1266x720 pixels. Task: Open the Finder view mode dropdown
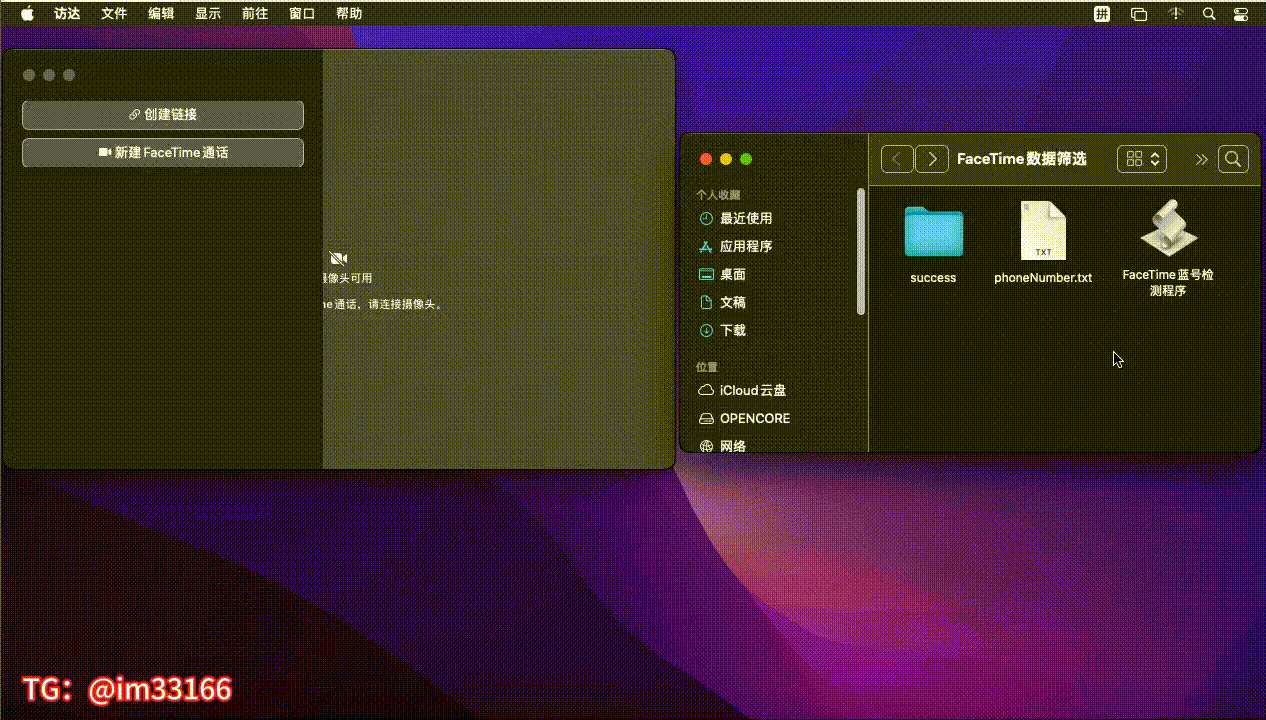pyautogui.click(x=1142, y=159)
